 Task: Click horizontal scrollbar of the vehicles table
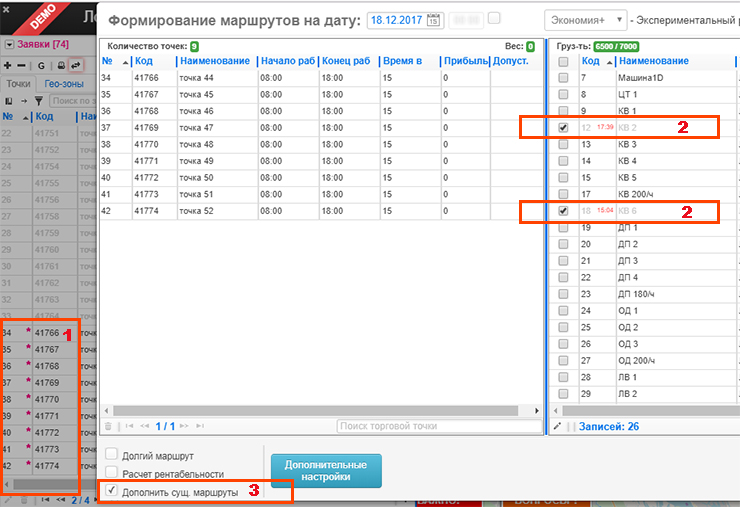[651, 411]
